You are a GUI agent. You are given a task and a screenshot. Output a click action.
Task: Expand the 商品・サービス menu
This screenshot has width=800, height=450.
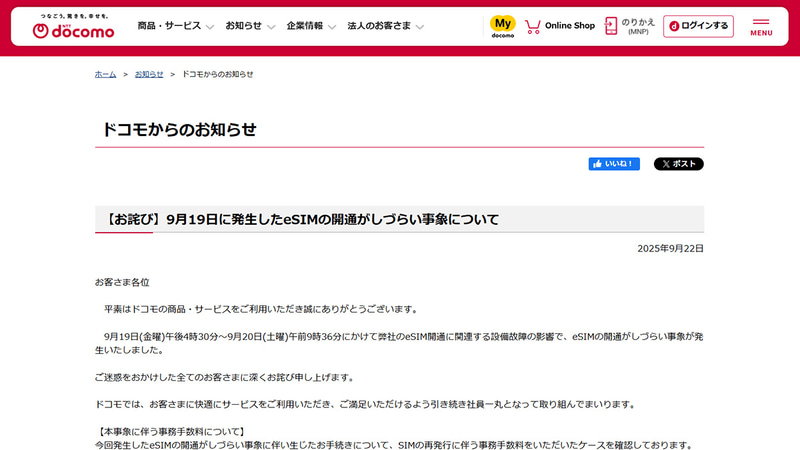click(175, 26)
